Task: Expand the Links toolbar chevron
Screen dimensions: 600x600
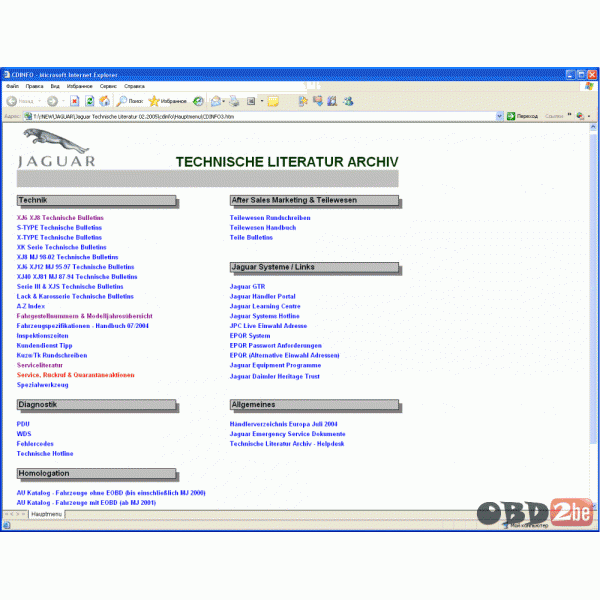Action: [569, 114]
